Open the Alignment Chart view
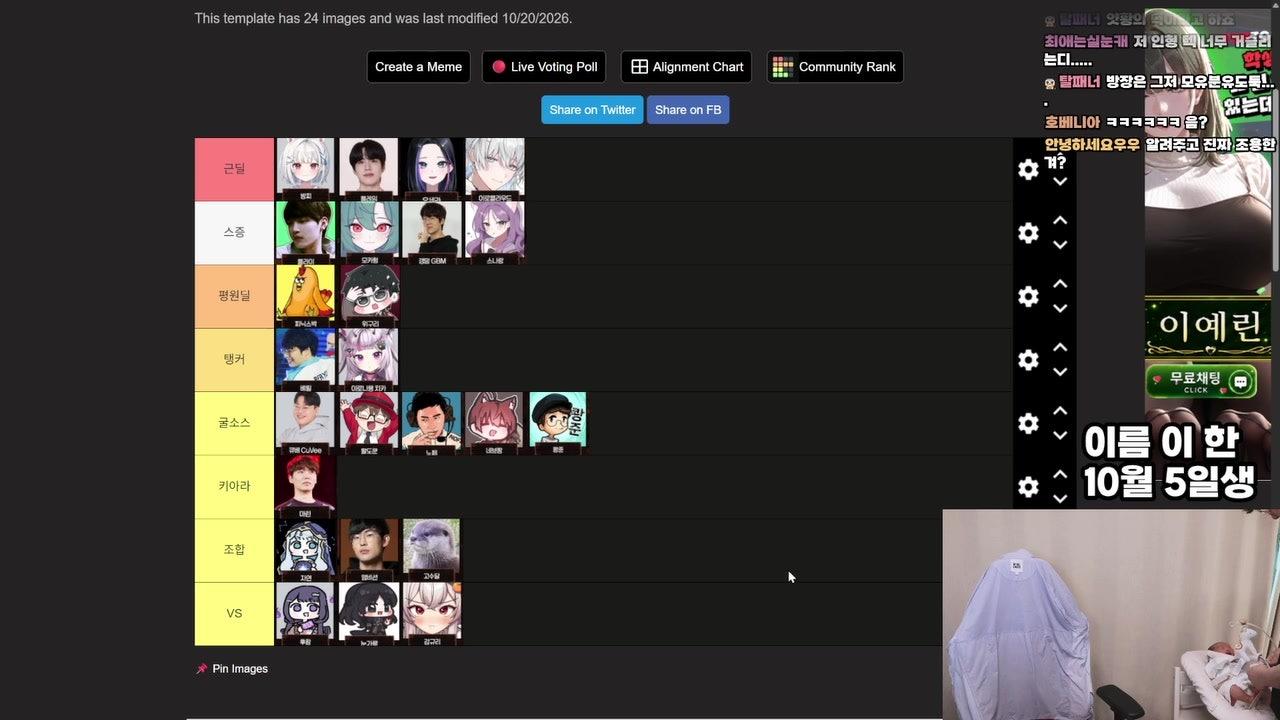Viewport: 1280px width, 720px height. tap(686, 67)
